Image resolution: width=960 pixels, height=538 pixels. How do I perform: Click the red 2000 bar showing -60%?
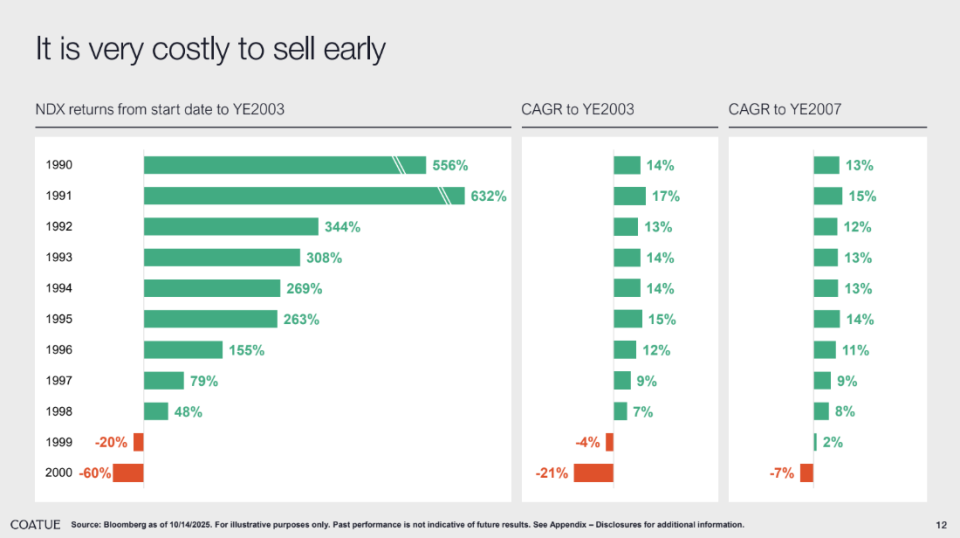point(128,473)
